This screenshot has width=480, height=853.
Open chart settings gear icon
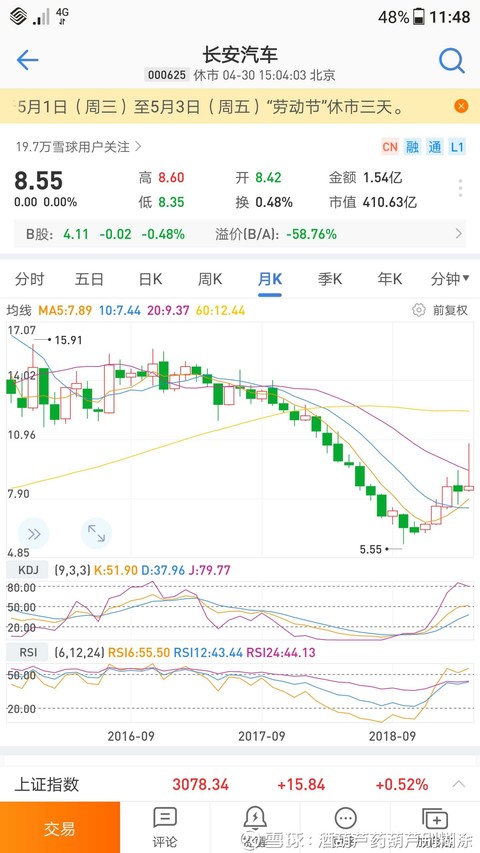419,310
